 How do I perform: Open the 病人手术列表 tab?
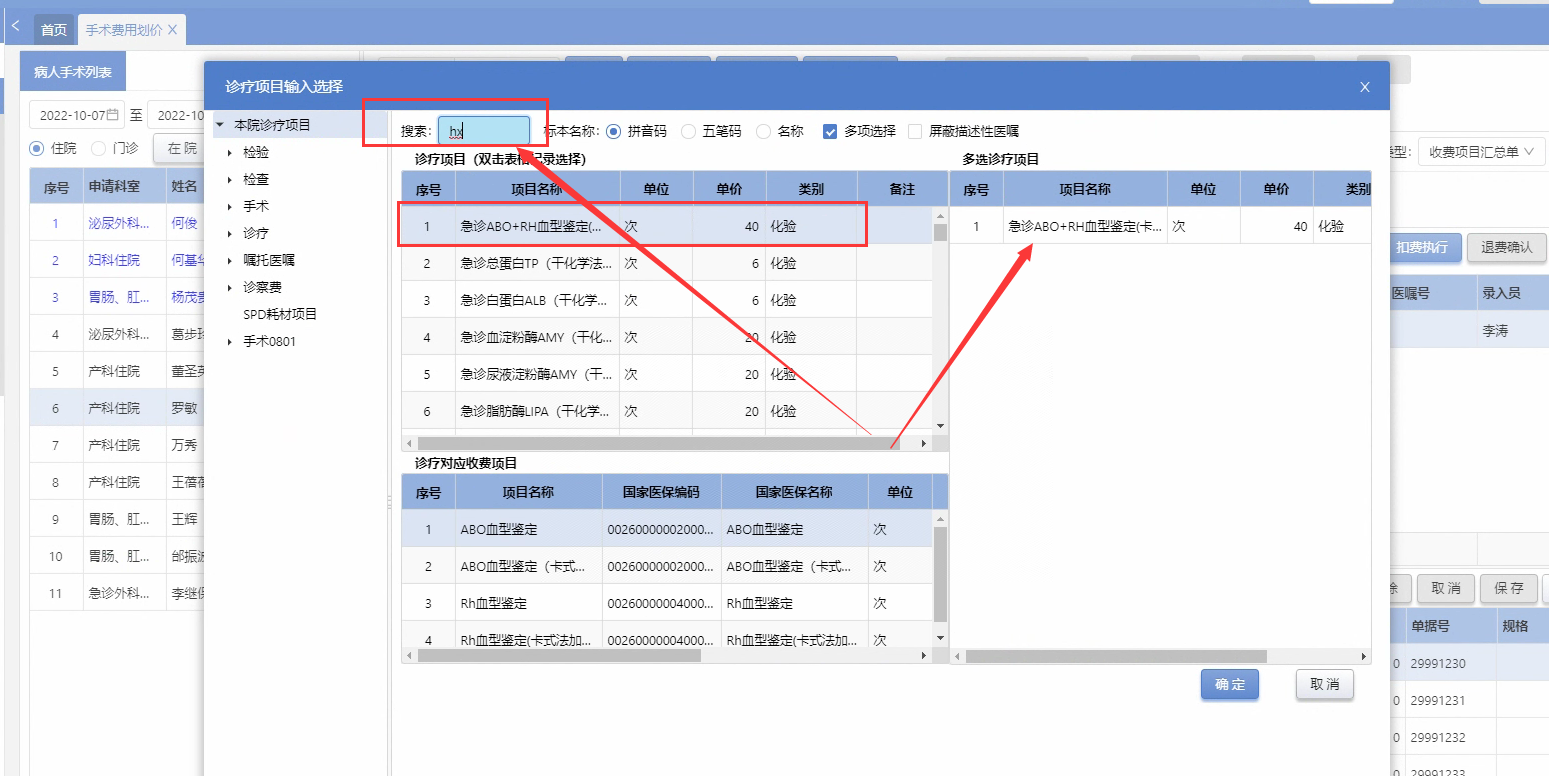click(x=73, y=72)
